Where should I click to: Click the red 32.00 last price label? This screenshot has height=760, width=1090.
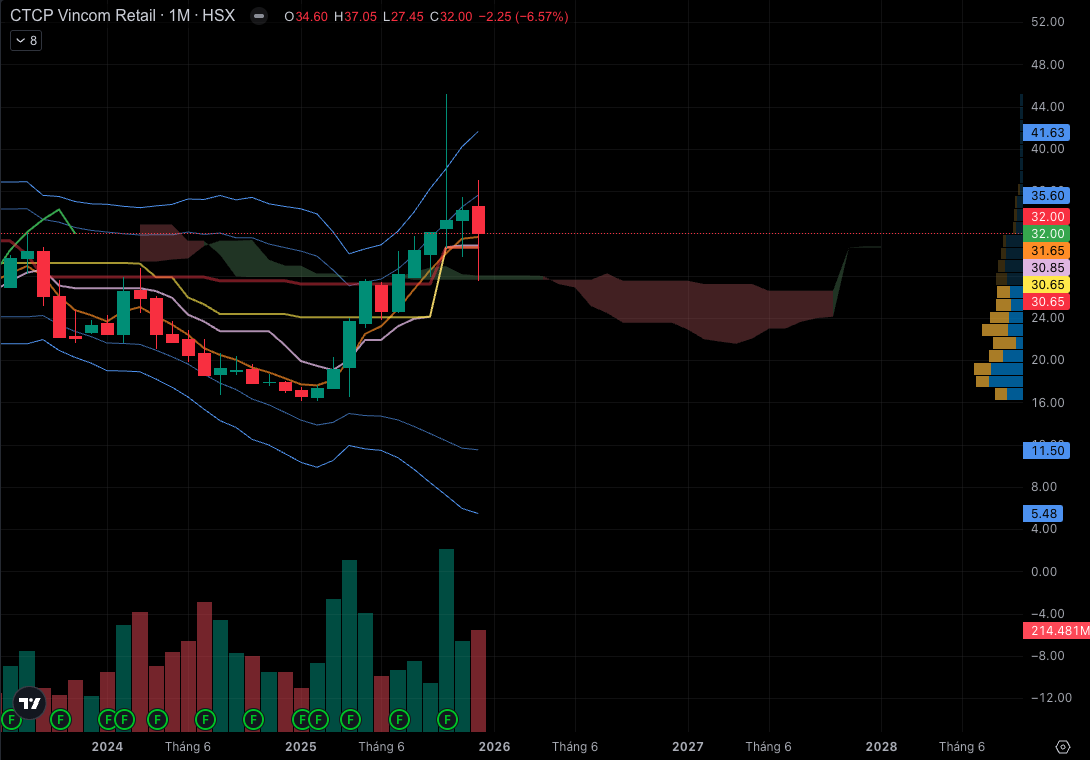1047,216
